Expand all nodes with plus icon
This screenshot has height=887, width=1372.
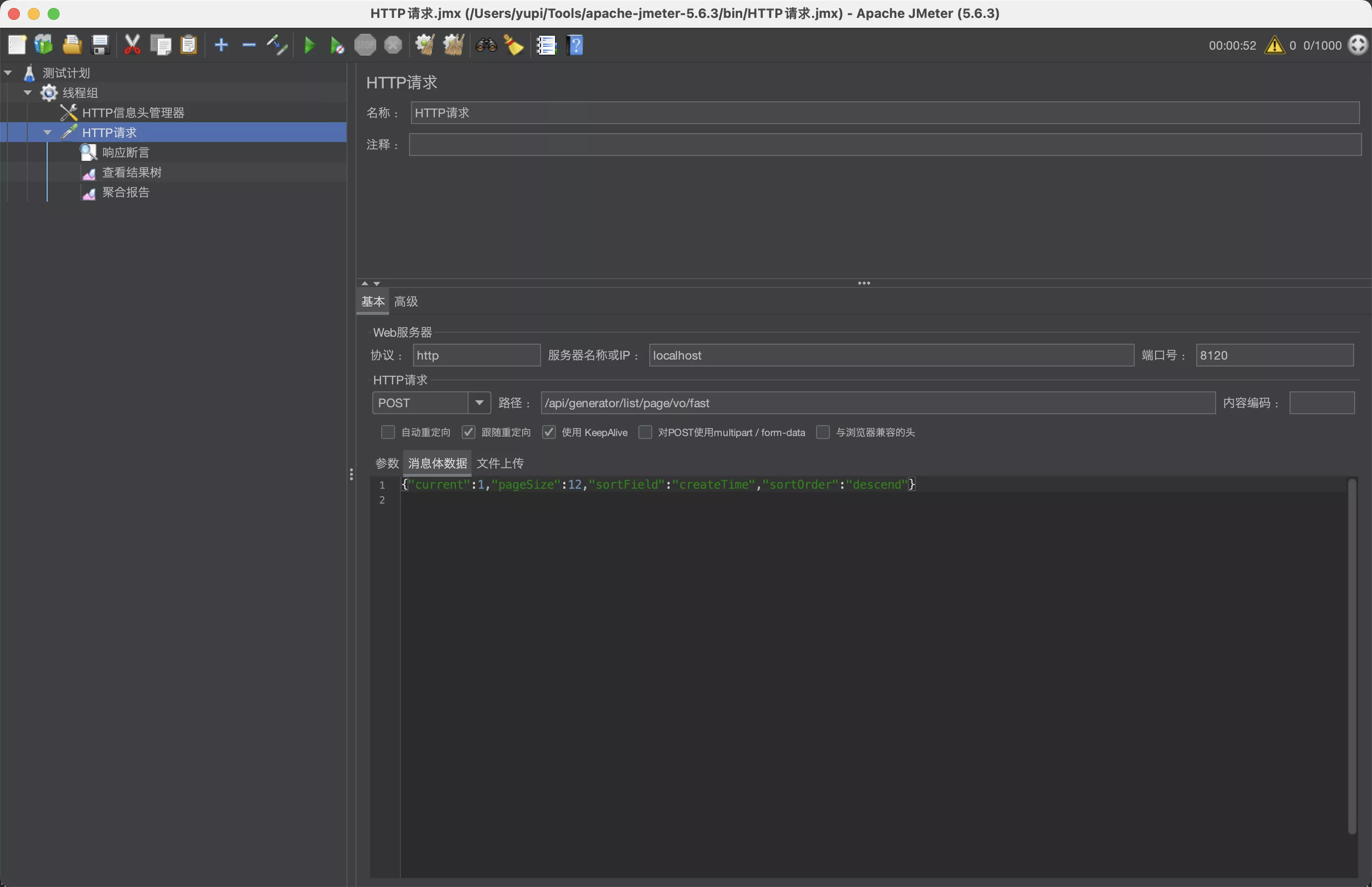(221, 44)
